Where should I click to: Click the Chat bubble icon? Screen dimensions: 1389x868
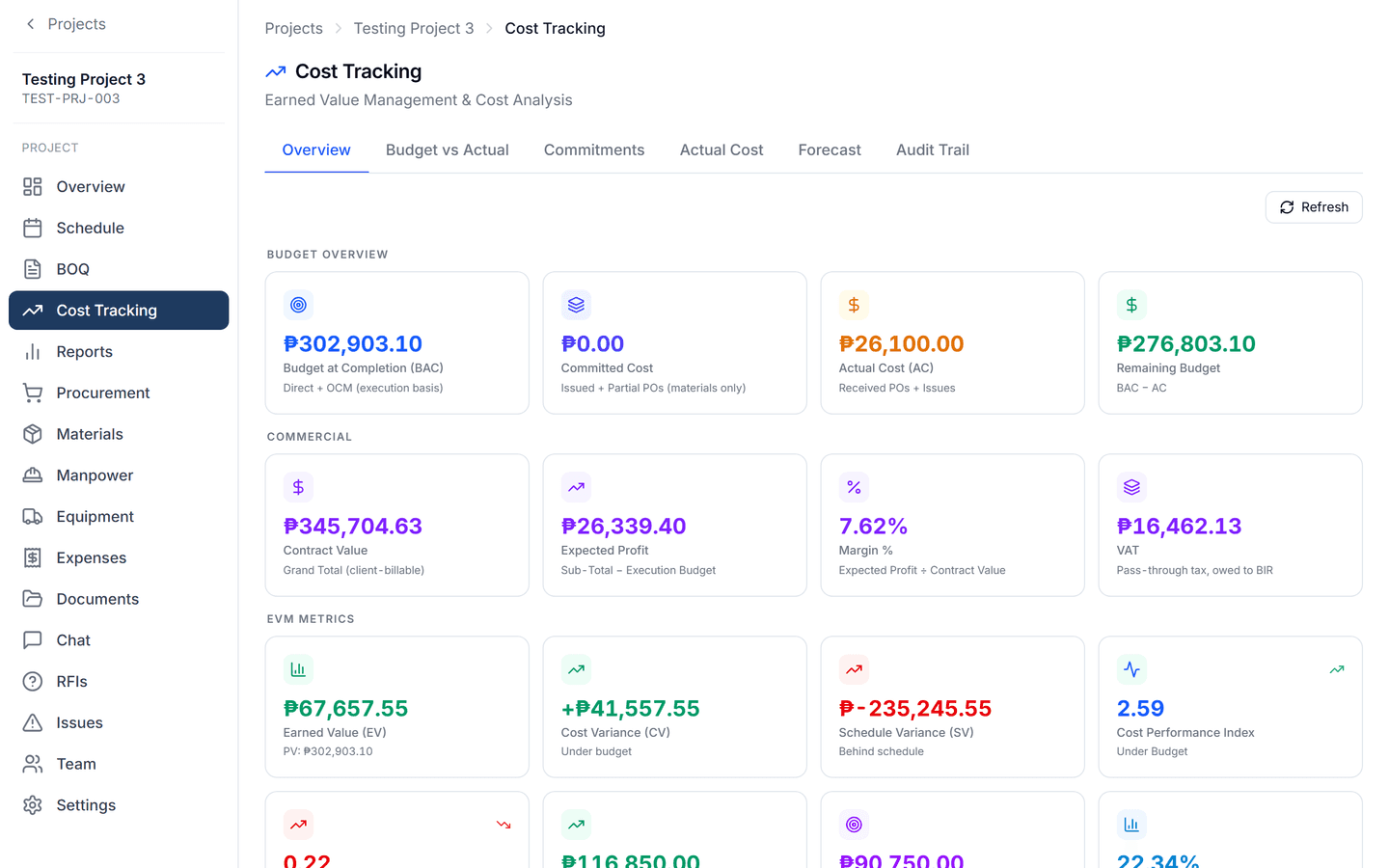(x=33, y=640)
